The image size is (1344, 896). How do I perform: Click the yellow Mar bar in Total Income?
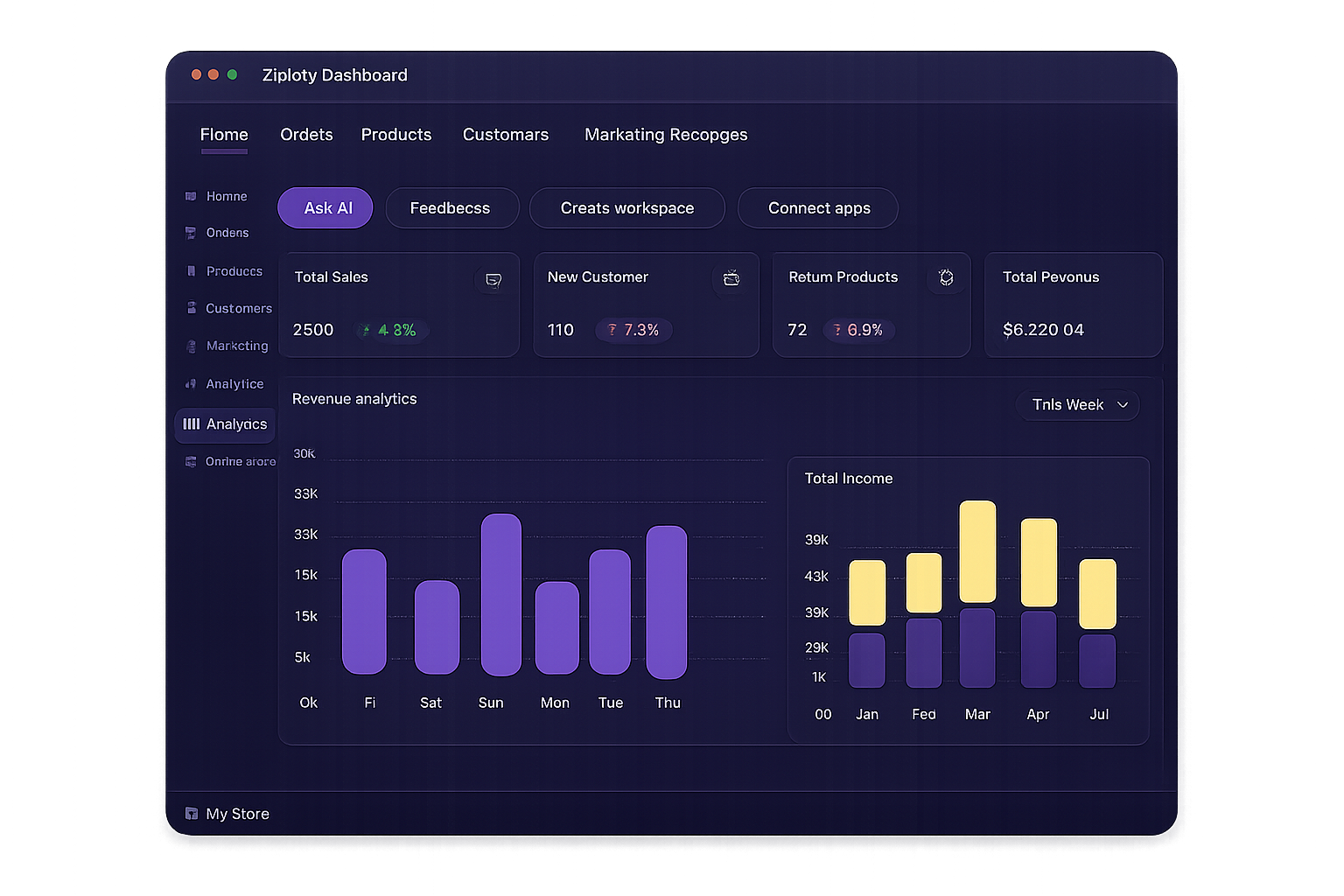[x=977, y=551]
